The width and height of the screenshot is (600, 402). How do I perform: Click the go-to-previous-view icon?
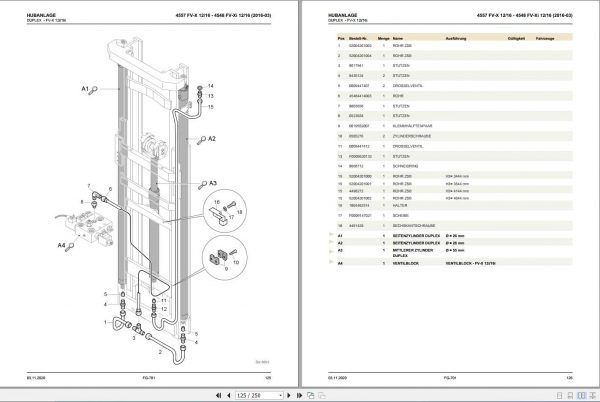coord(311,395)
